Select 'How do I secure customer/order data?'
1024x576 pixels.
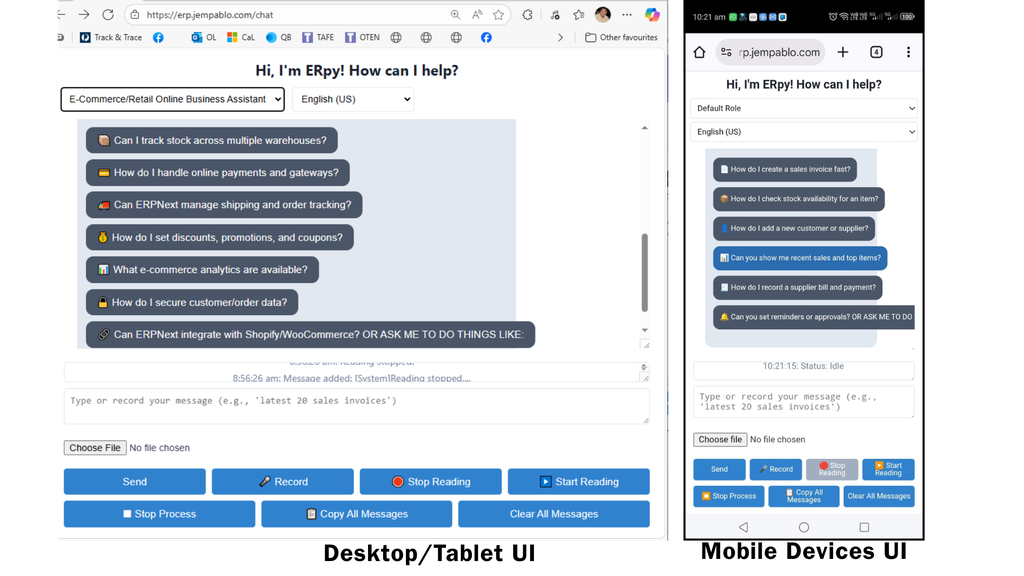pyautogui.click(x=192, y=302)
